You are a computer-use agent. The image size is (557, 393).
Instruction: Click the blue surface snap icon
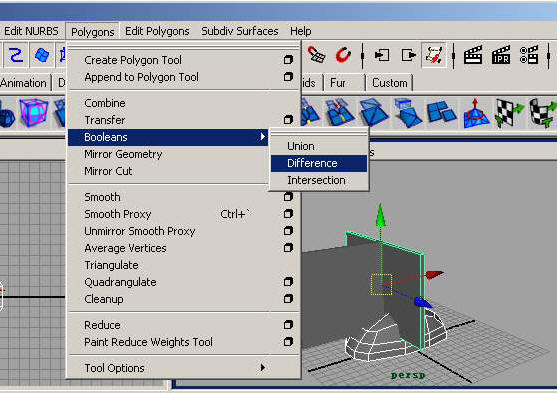point(42,55)
